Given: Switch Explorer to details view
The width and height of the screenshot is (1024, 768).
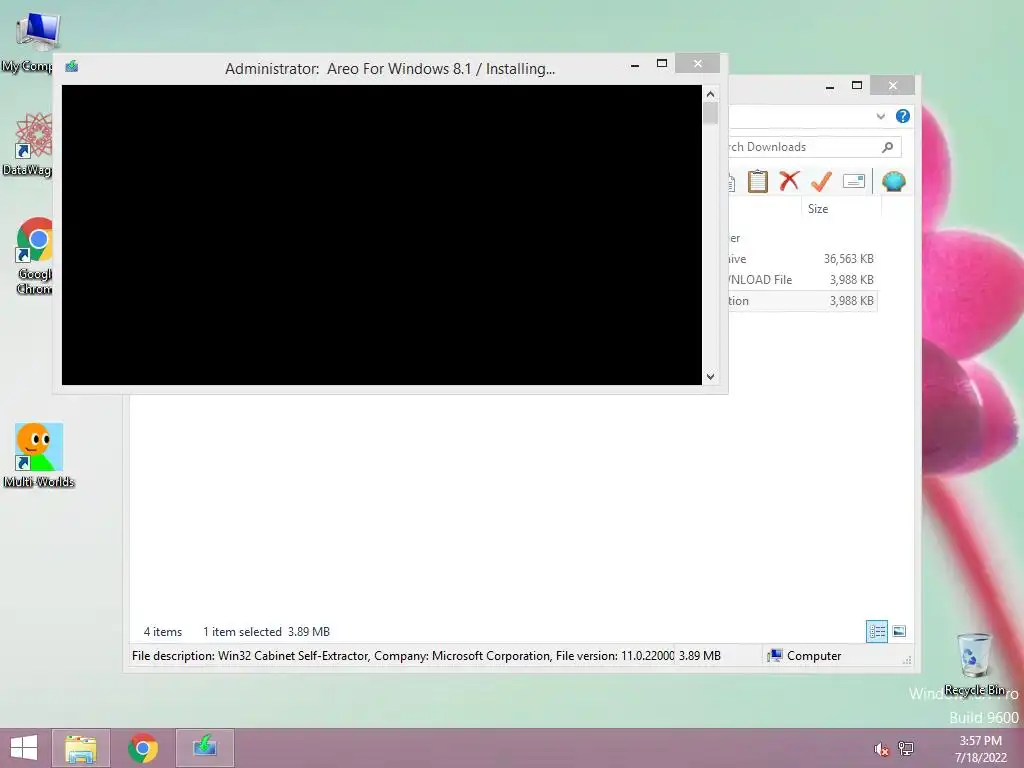Looking at the screenshot, I should [876, 632].
